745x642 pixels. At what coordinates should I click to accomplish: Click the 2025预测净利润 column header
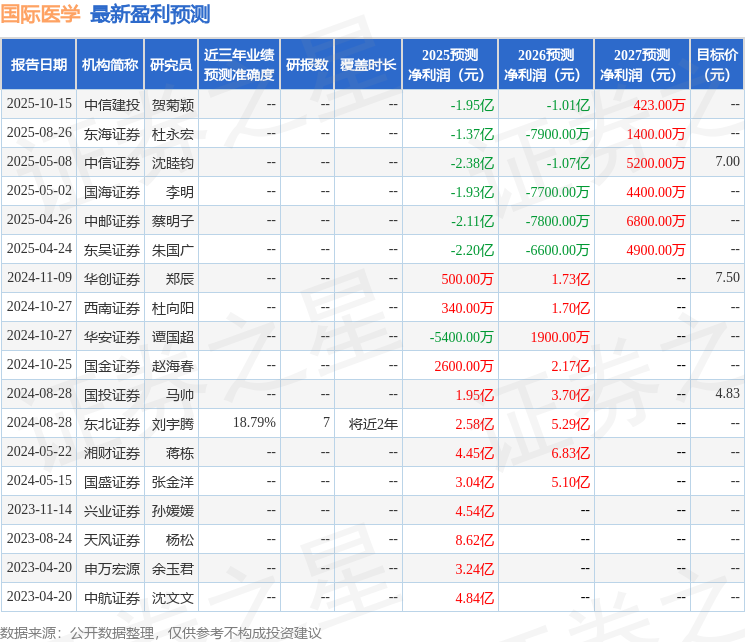click(x=450, y=65)
